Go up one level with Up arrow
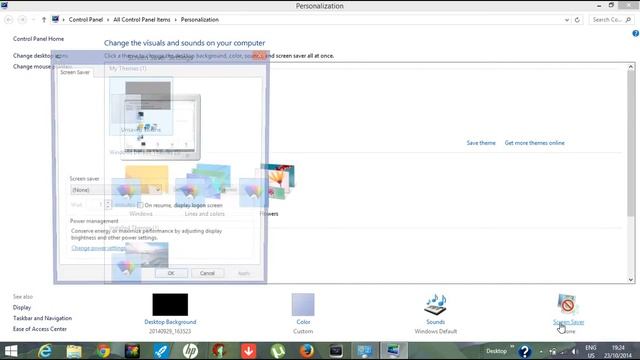The width and height of the screenshot is (640, 360). coord(44,20)
